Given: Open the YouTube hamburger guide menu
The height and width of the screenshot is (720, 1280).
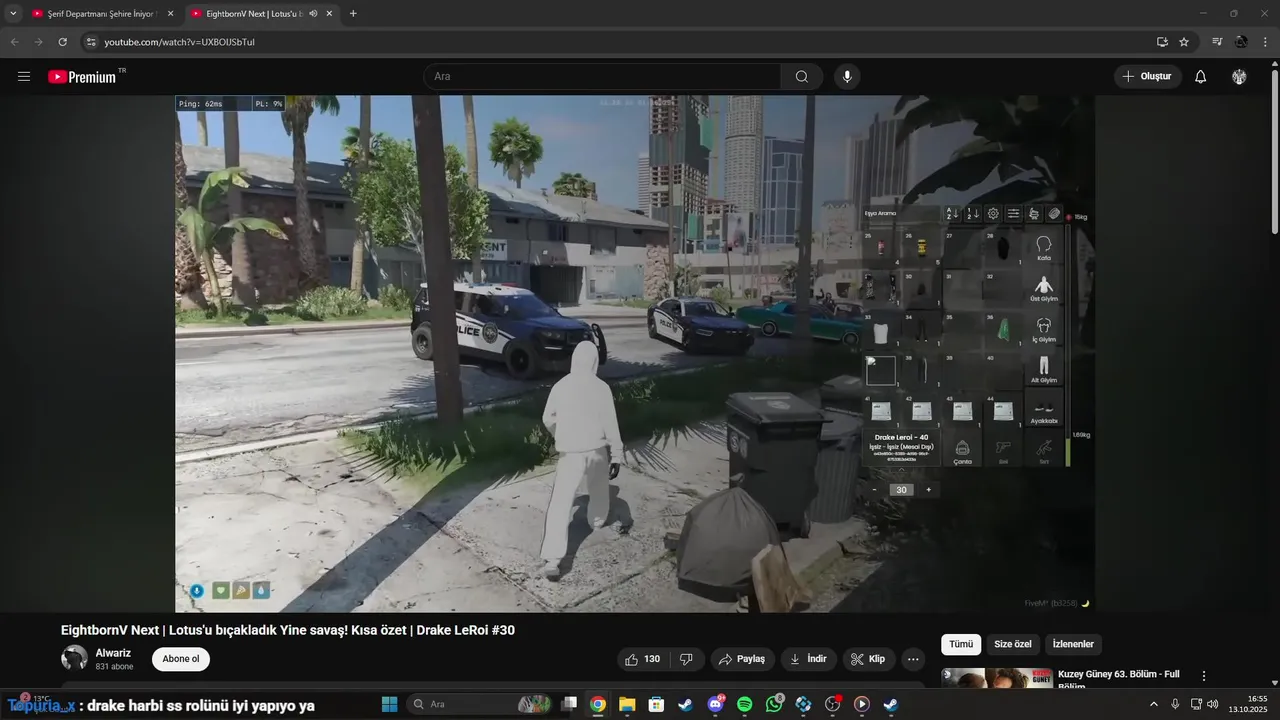Looking at the screenshot, I should (24, 77).
